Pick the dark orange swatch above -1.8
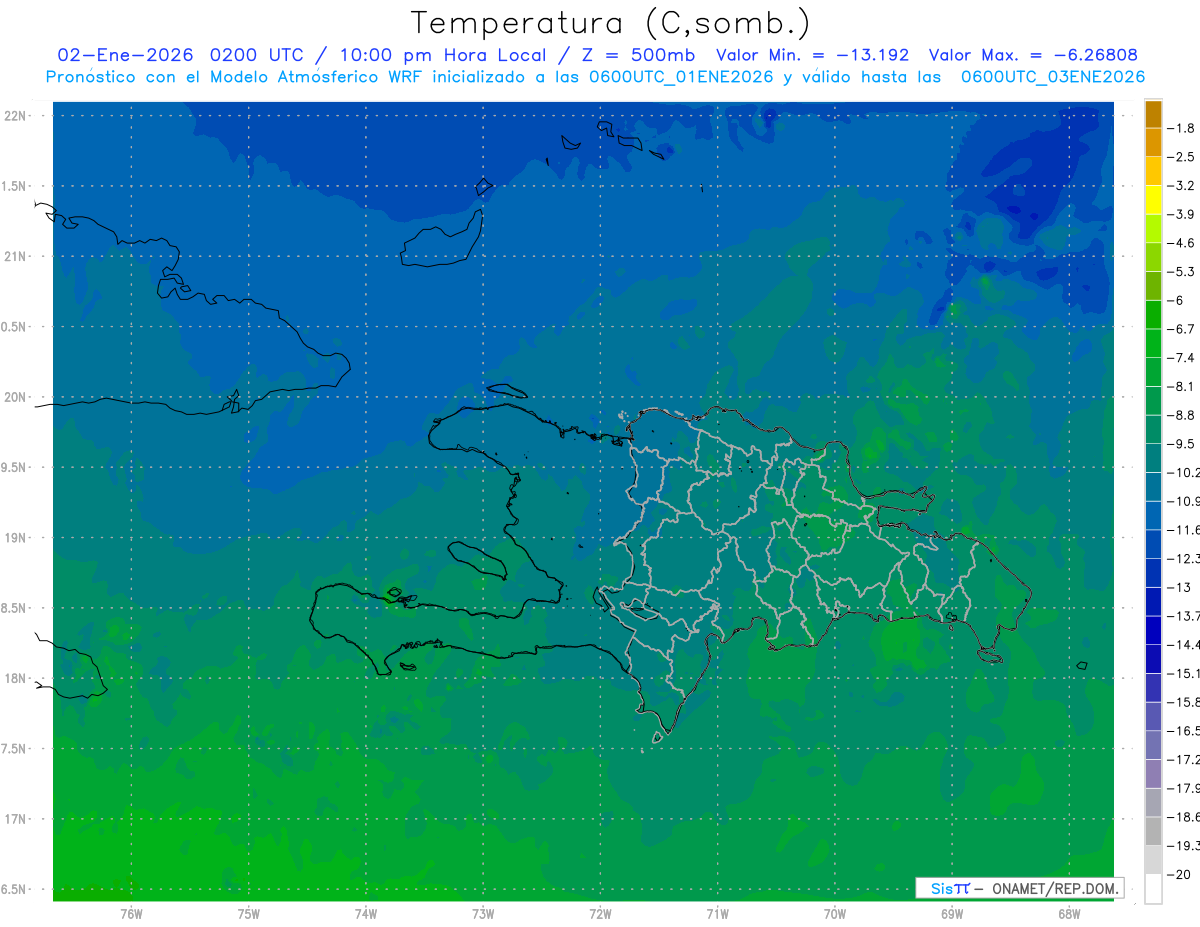The height and width of the screenshot is (927, 1200). [1153, 115]
